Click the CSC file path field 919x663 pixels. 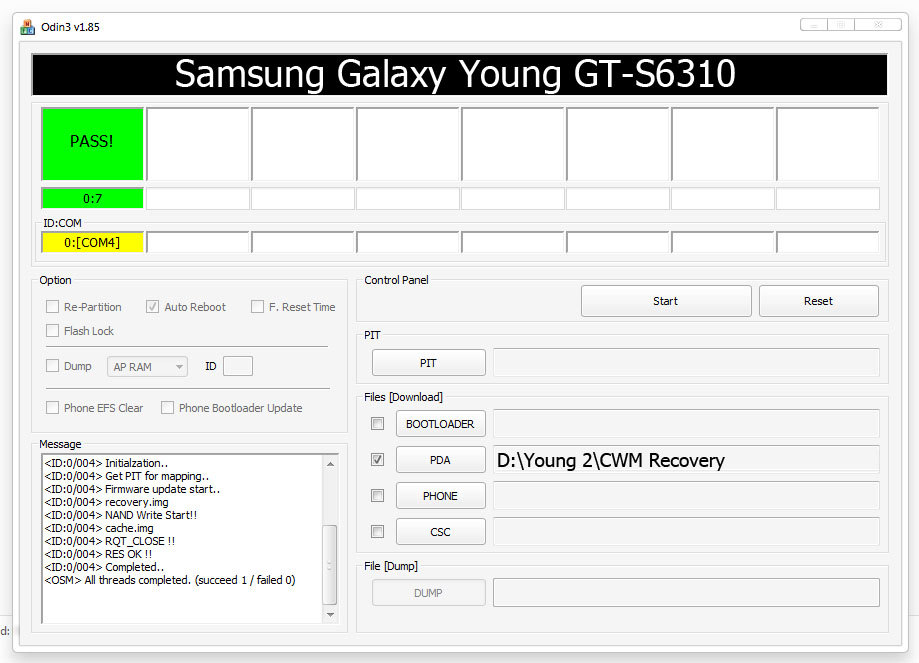pyautogui.click(x=686, y=532)
